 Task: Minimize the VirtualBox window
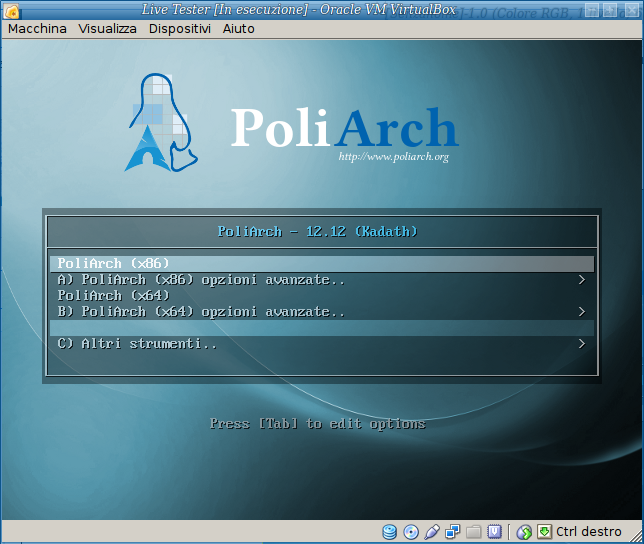[x=591, y=10]
